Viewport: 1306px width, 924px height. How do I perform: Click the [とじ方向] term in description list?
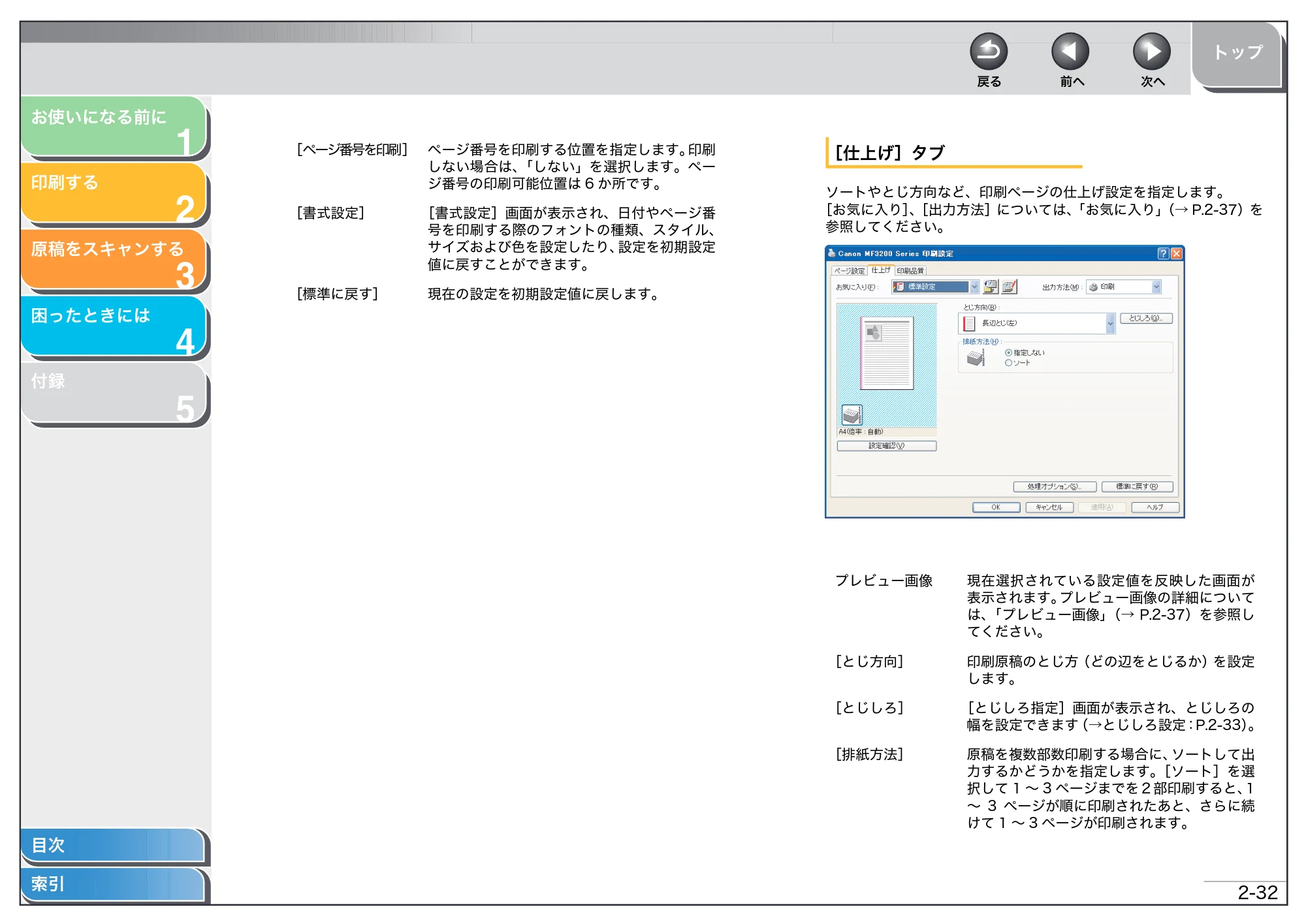click(x=869, y=661)
